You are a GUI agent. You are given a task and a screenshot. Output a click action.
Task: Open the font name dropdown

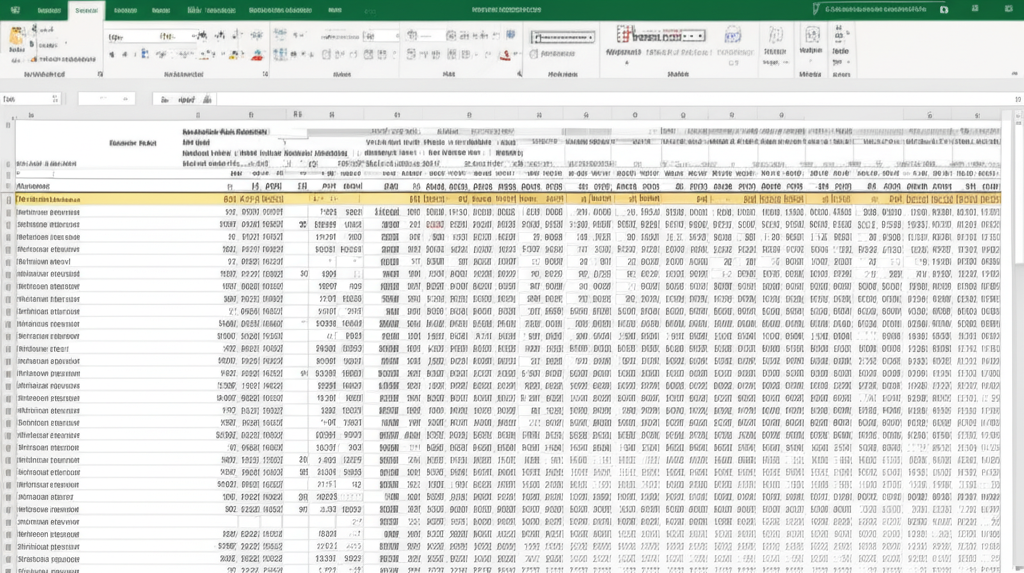(150, 35)
